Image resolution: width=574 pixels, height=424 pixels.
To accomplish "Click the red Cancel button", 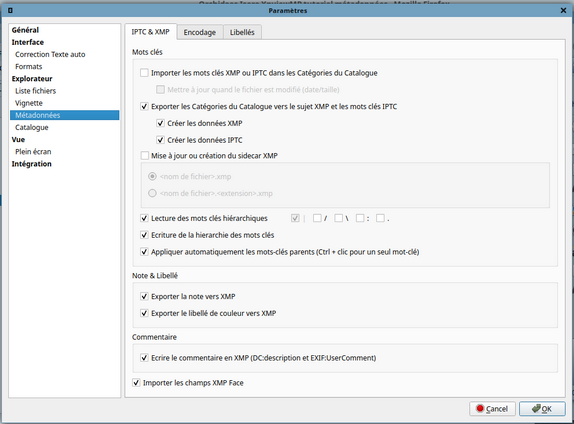I will coord(492,409).
